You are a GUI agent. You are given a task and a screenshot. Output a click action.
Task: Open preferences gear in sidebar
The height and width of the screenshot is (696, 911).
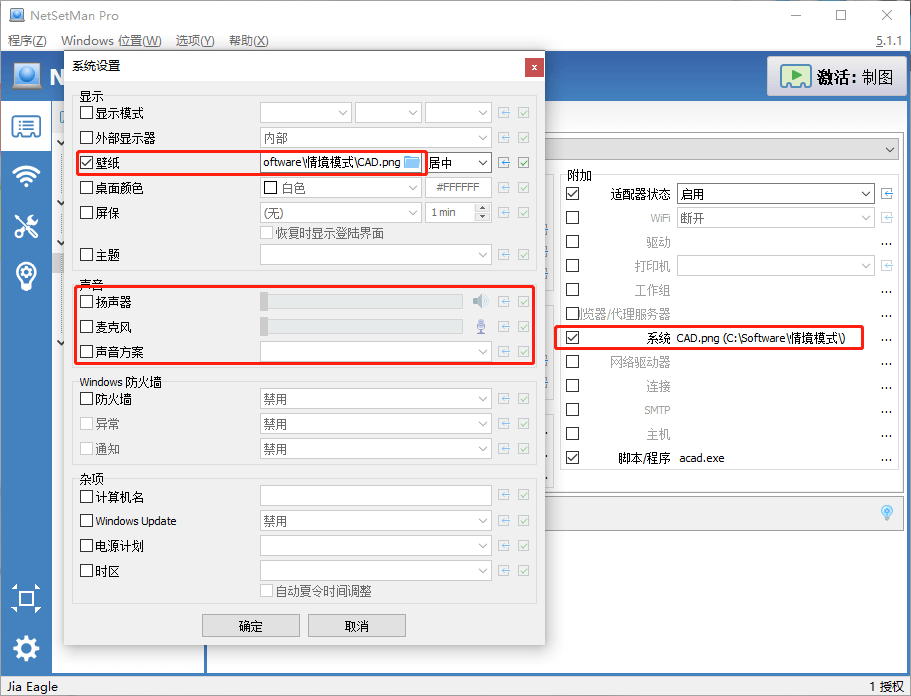26,648
